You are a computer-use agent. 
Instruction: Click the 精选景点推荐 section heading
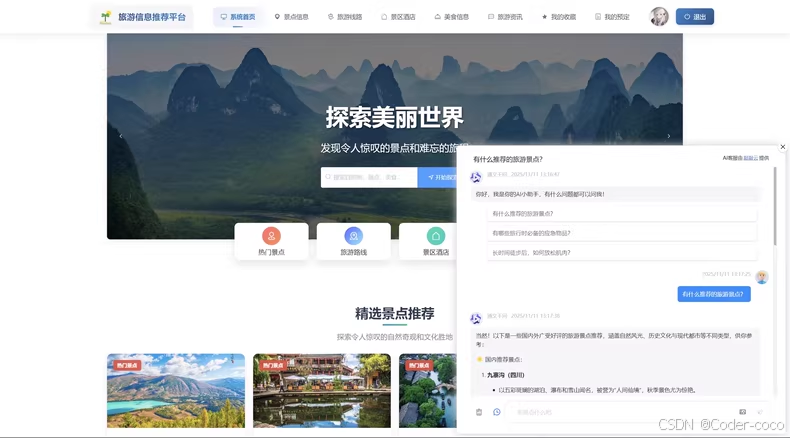[394, 314]
